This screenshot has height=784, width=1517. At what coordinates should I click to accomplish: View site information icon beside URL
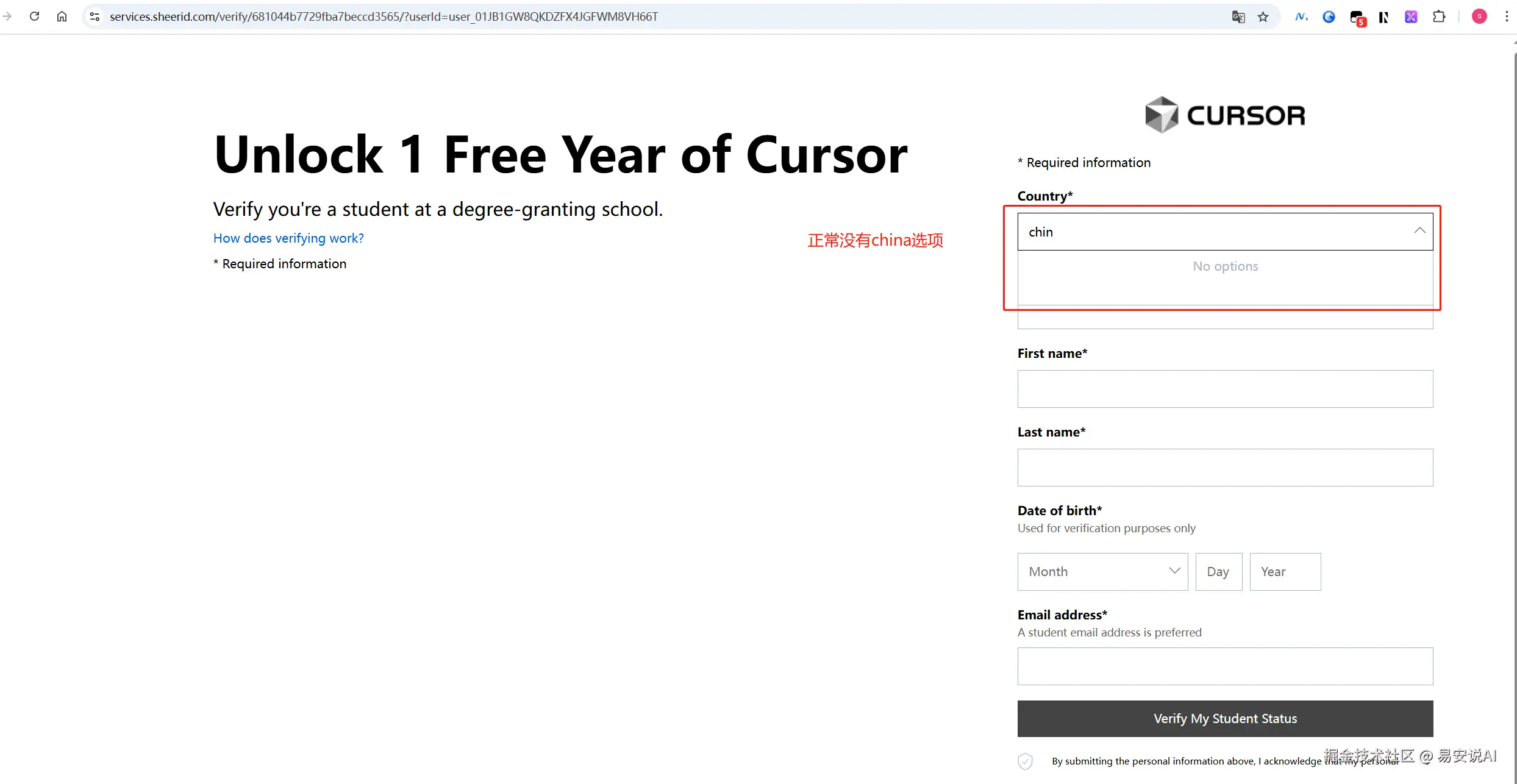[x=95, y=16]
